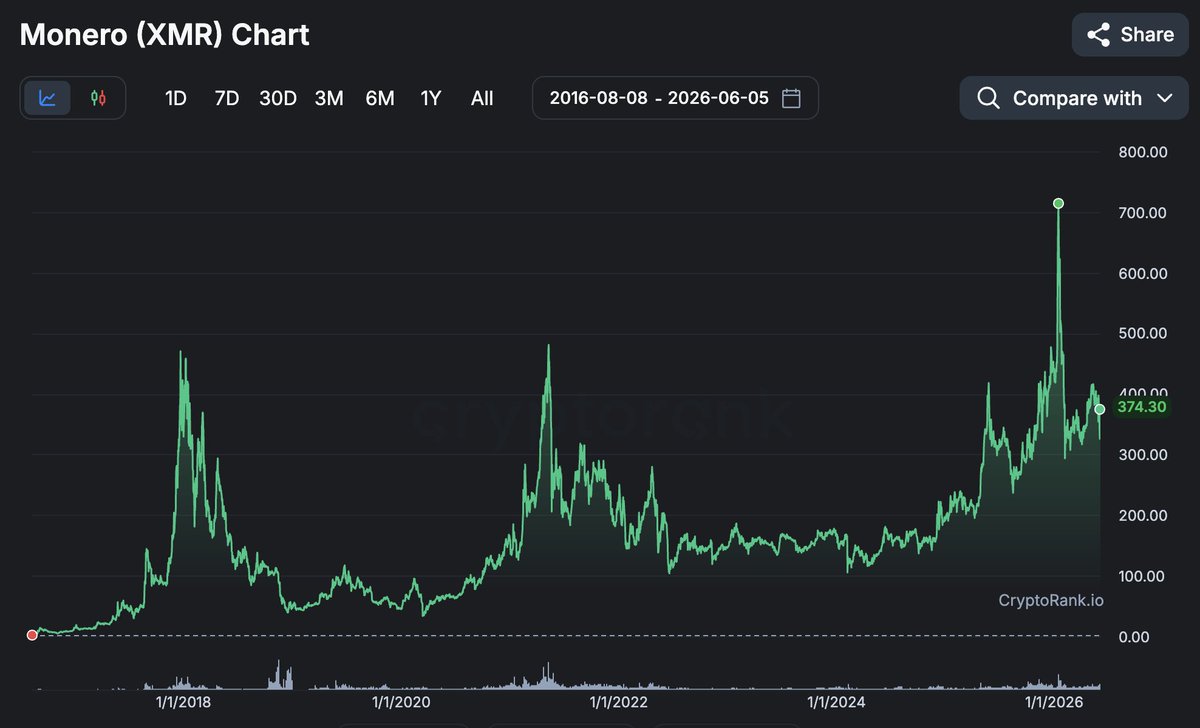
Task: Select the 1Y time range
Action: (431, 98)
